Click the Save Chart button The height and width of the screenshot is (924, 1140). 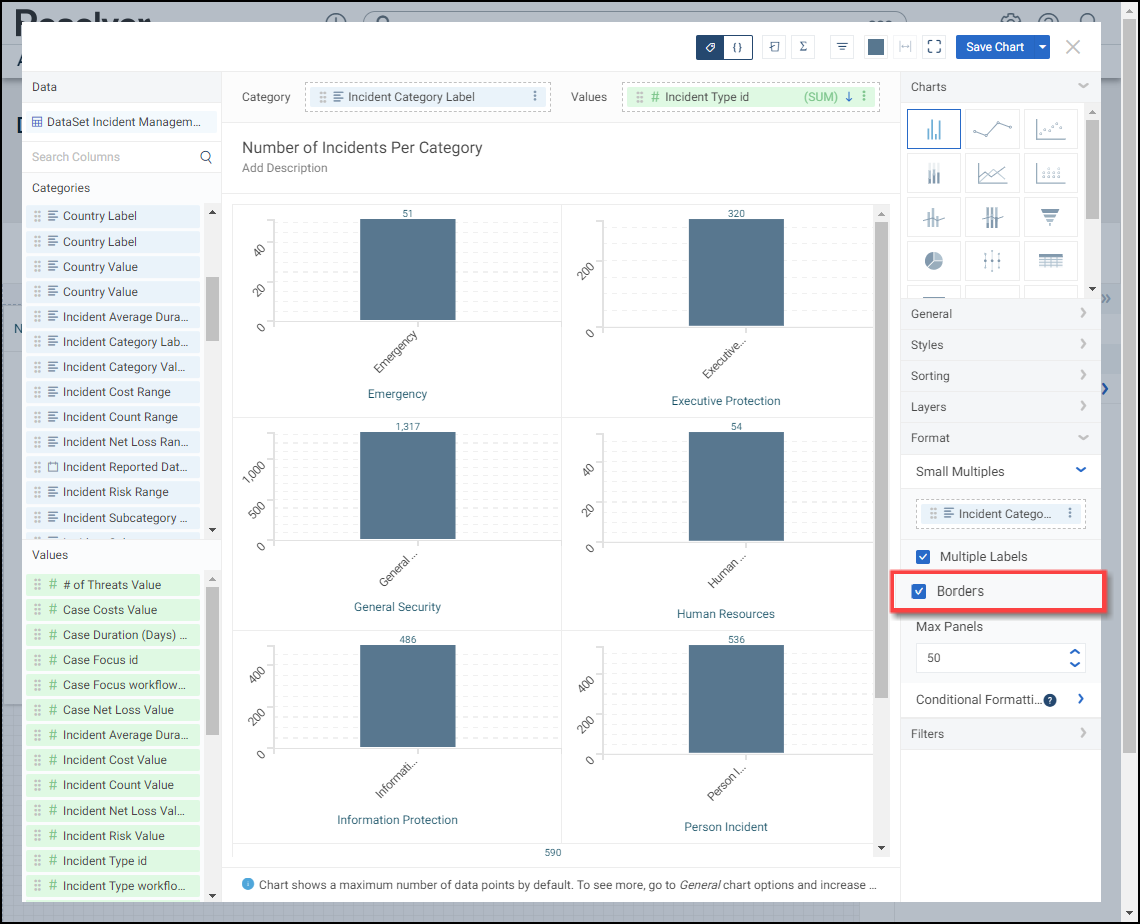click(994, 47)
